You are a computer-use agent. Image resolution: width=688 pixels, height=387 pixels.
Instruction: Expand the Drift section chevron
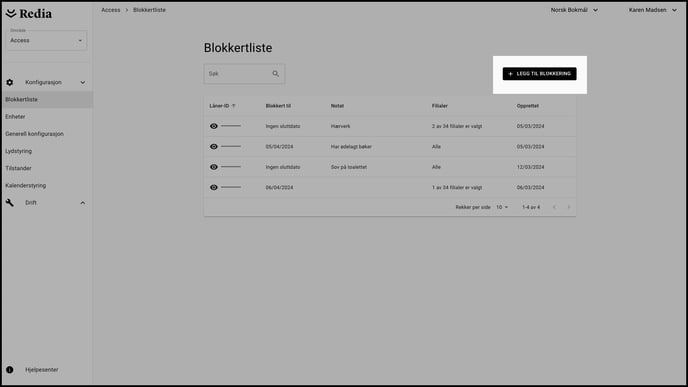[x=82, y=203]
